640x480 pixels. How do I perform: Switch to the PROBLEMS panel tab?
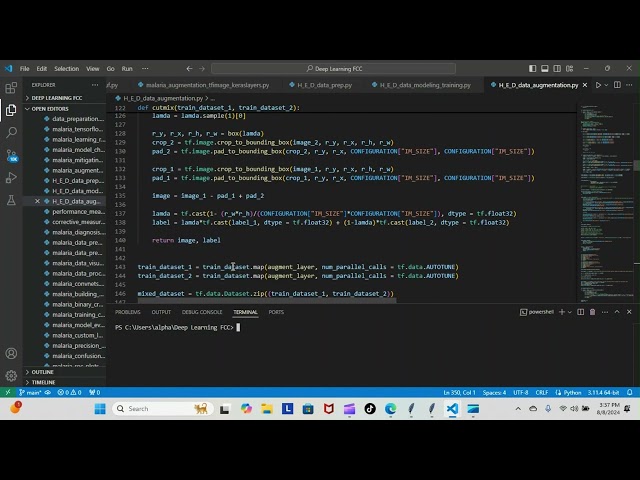pos(128,312)
